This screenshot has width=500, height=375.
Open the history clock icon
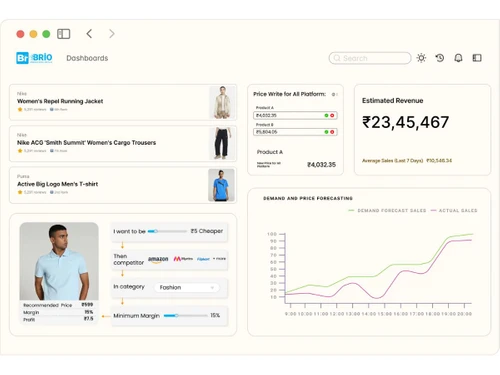click(x=440, y=58)
